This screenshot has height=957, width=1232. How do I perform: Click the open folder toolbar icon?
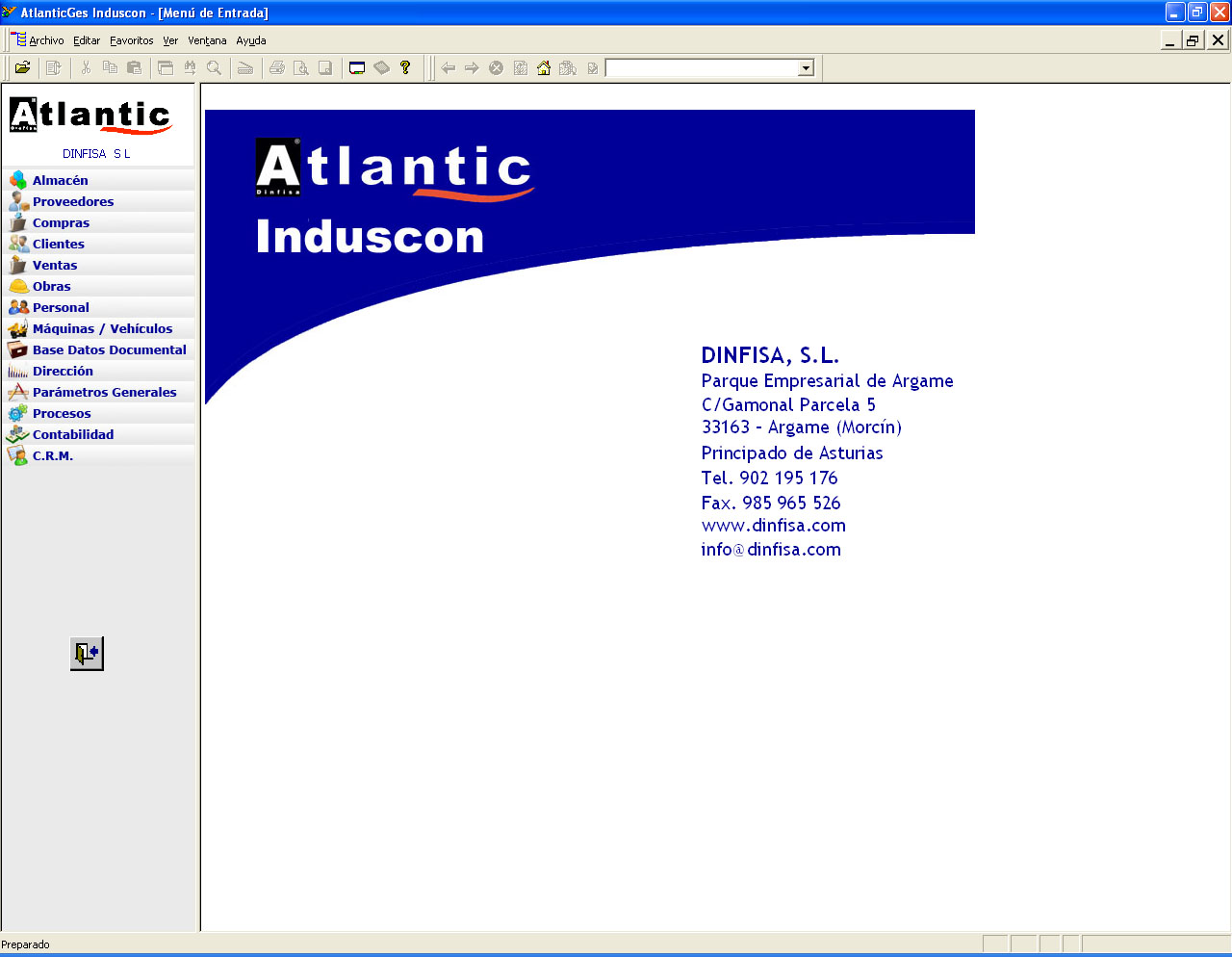(22, 67)
